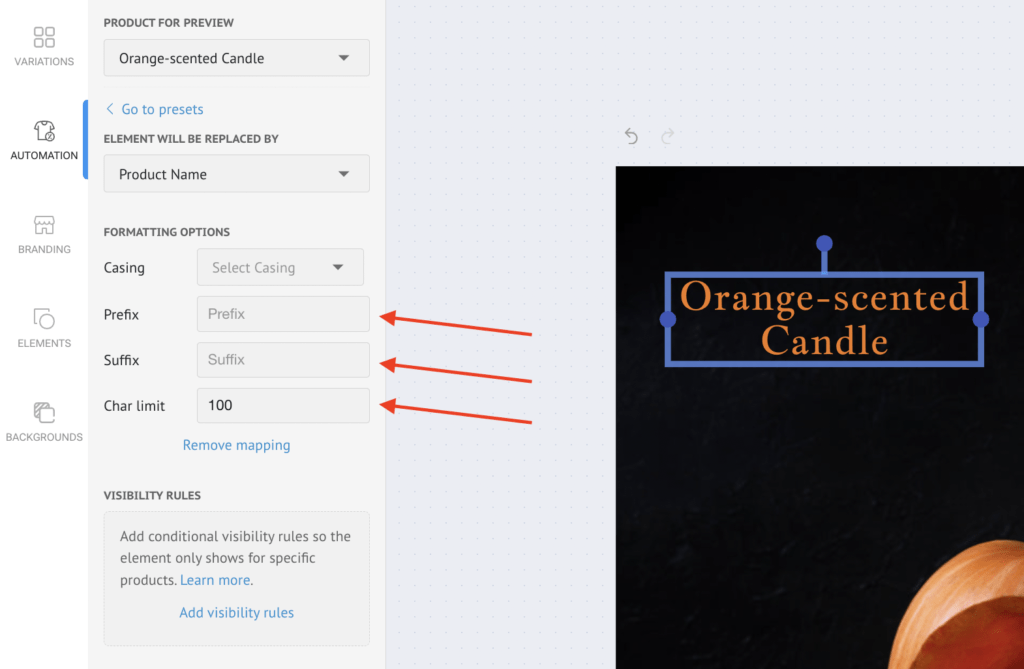Click the redo arrow above canvas
The width and height of the screenshot is (1024, 669).
(667, 136)
